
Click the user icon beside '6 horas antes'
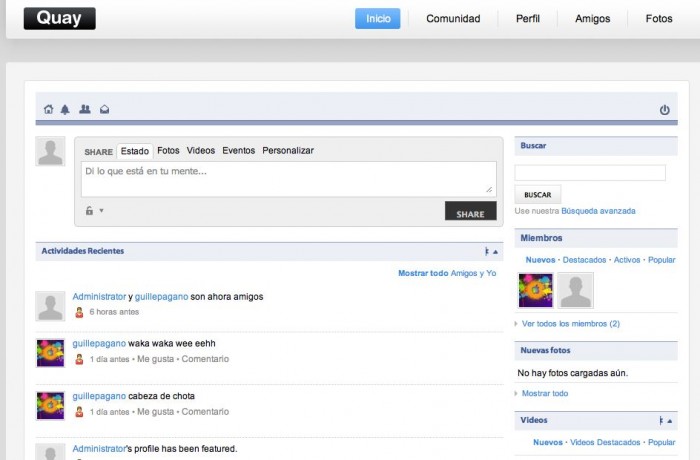[79, 312]
